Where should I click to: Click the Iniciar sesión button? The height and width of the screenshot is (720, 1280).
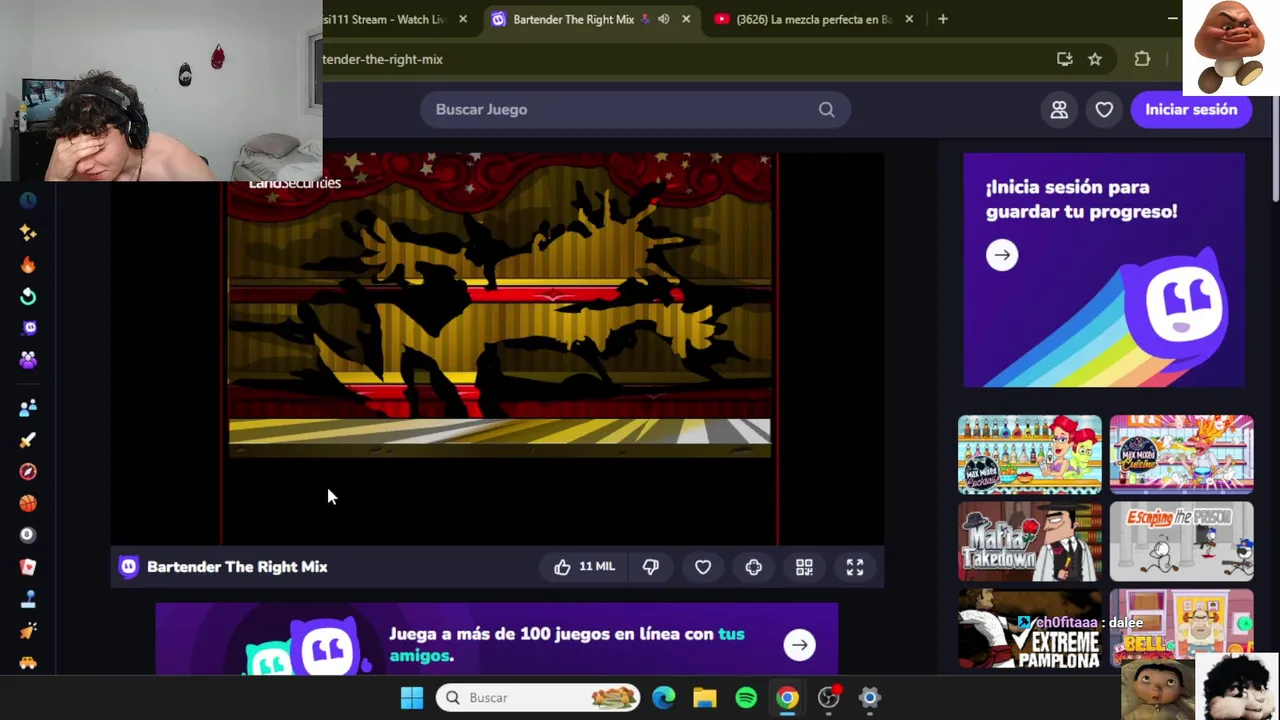coord(1191,110)
